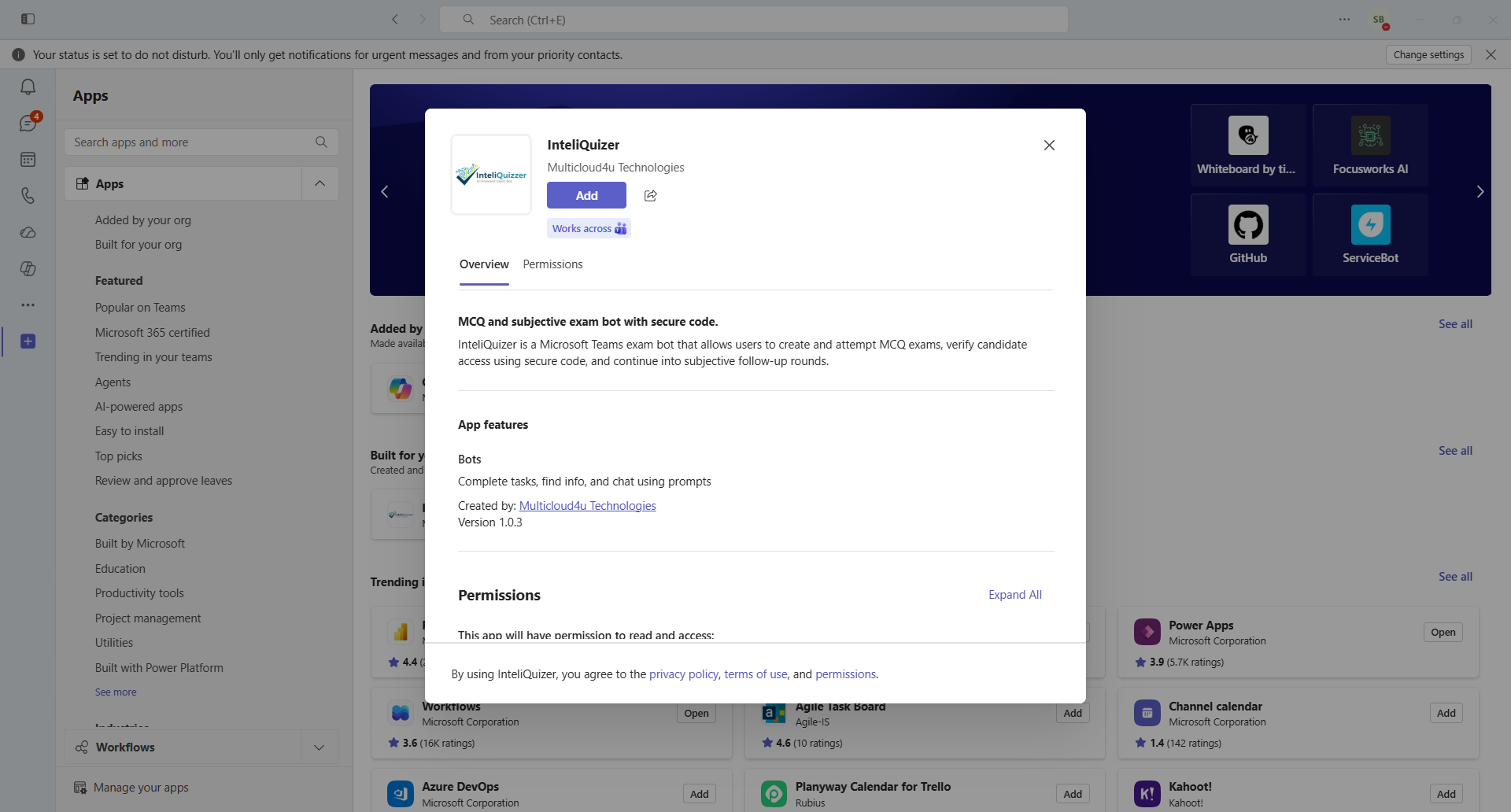This screenshot has height=812, width=1511.
Task: Open Settings and more ellipsis in title bar
Action: [1344, 19]
